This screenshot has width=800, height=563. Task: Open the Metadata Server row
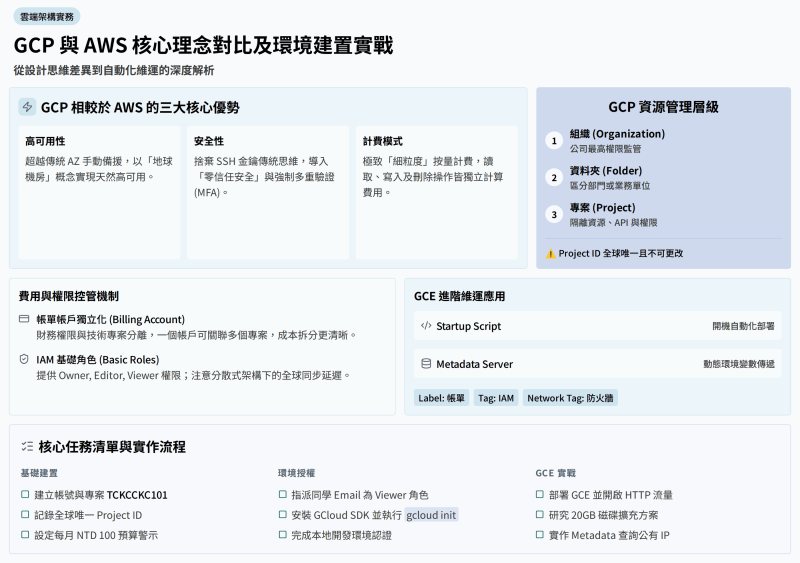pos(597,363)
